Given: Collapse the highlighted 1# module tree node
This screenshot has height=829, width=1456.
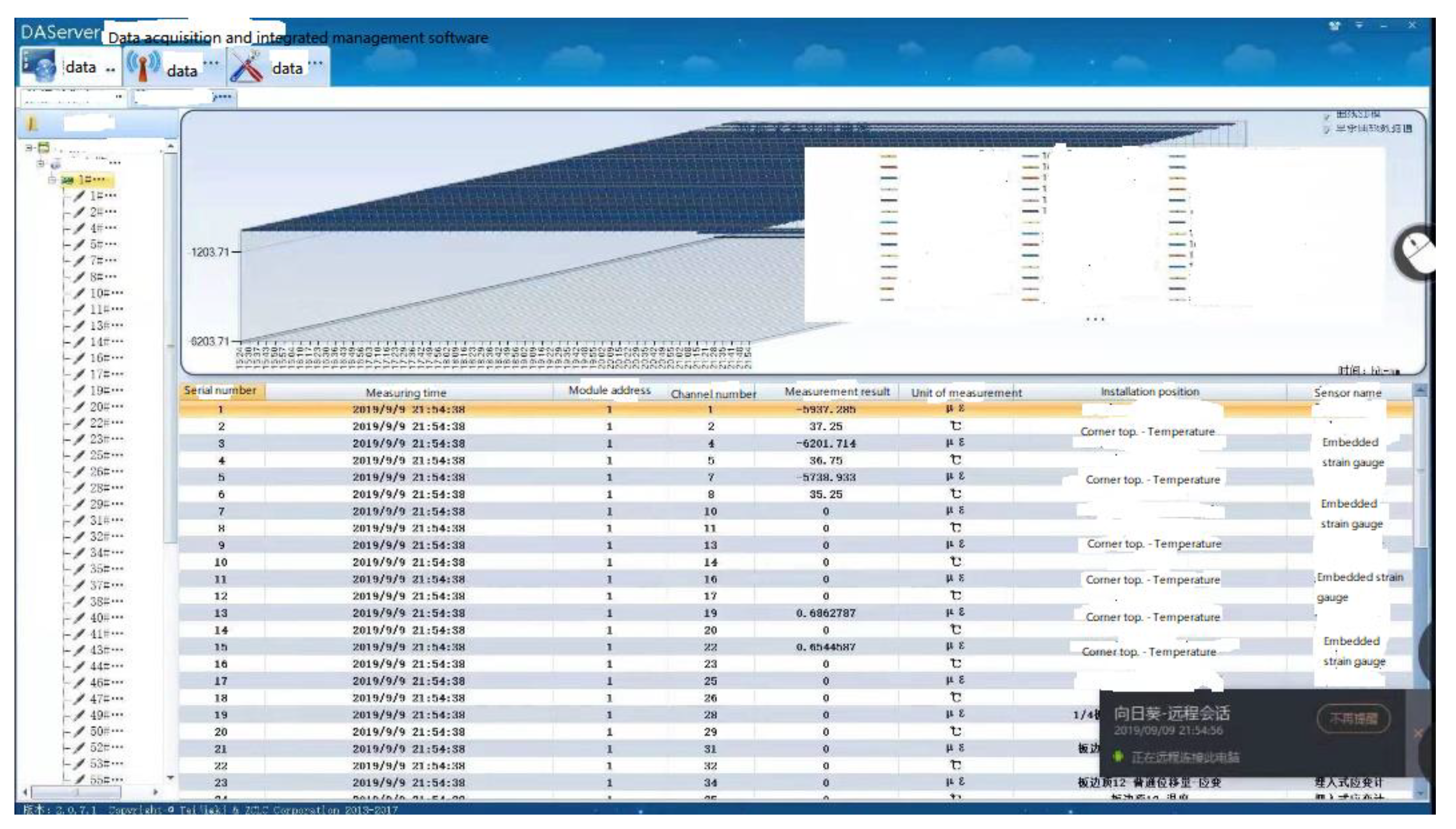Looking at the screenshot, I should point(52,180).
